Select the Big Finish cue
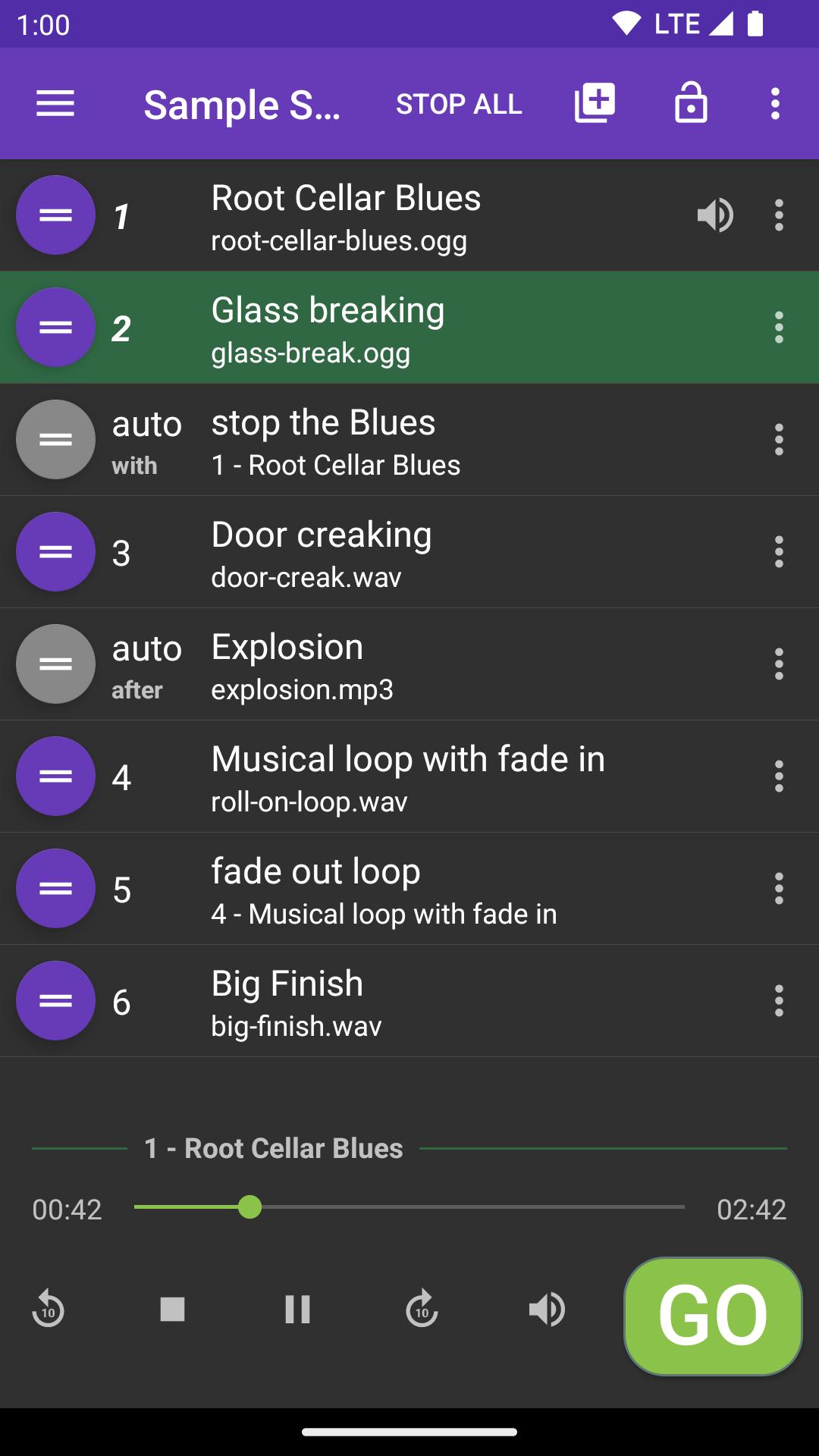 pyautogui.click(x=409, y=1001)
